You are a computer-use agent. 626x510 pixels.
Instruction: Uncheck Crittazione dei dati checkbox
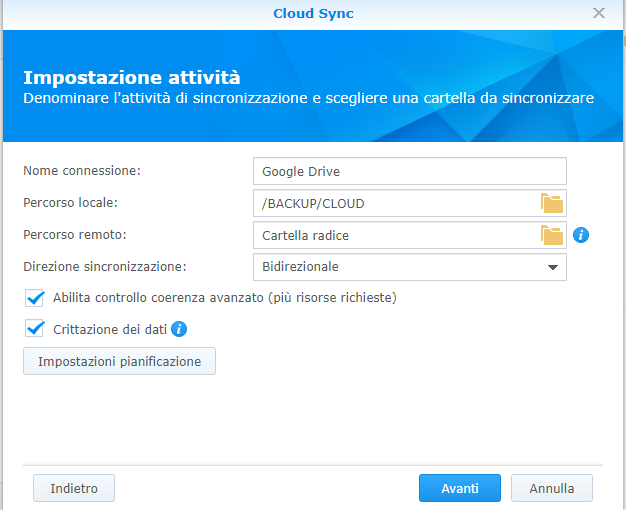click(x=34, y=328)
